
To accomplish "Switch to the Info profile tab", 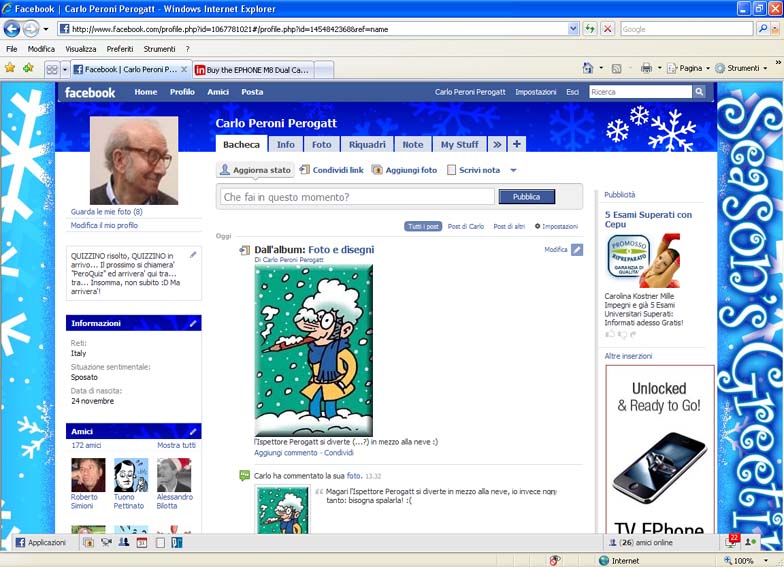I will tap(286, 144).
